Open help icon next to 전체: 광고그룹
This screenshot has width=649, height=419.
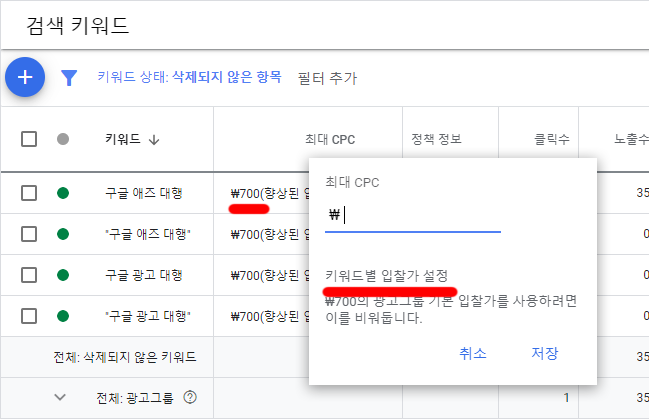pos(190,397)
